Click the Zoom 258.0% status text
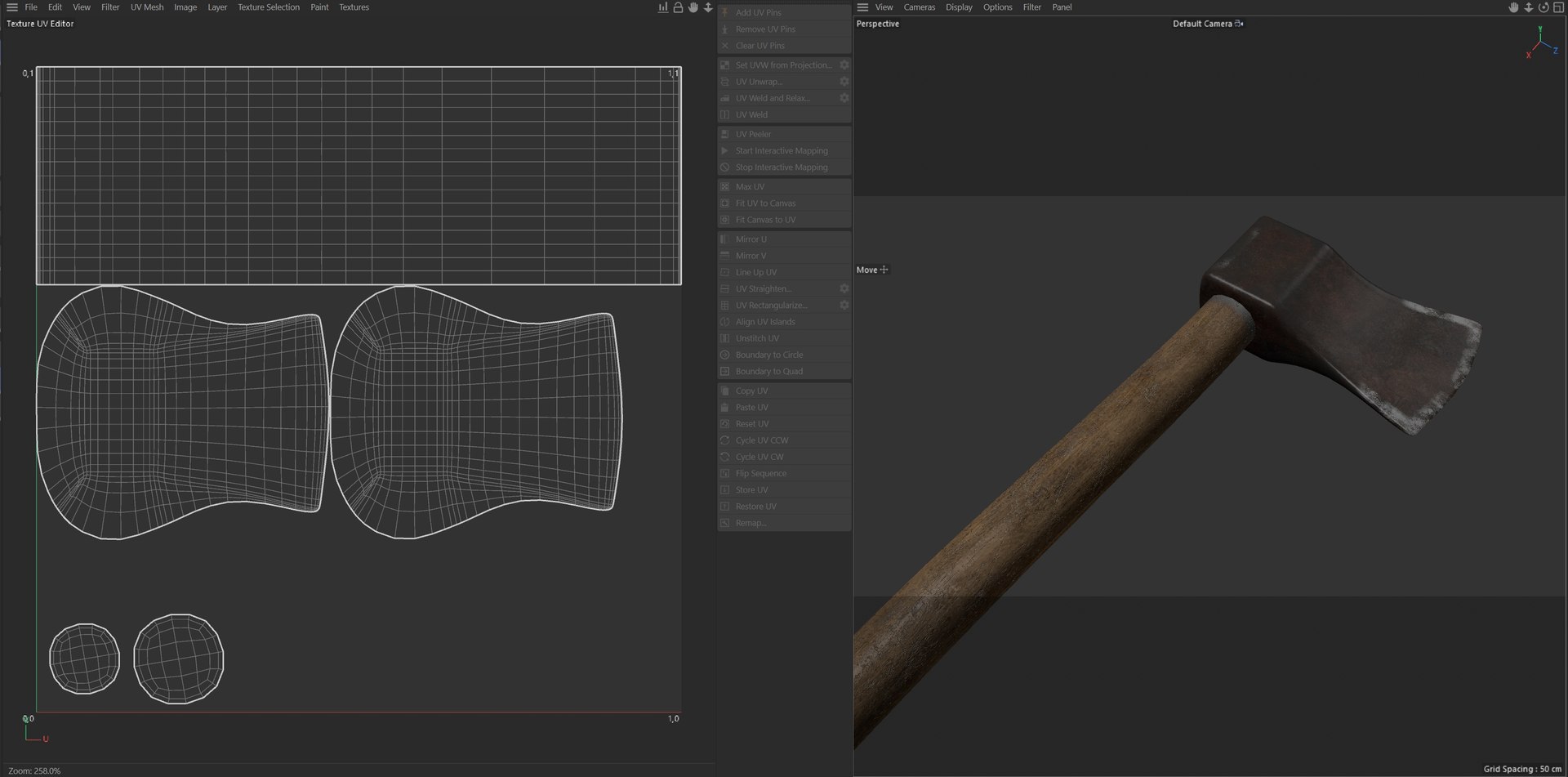1568x777 pixels. pyautogui.click(x=34, y=770)
